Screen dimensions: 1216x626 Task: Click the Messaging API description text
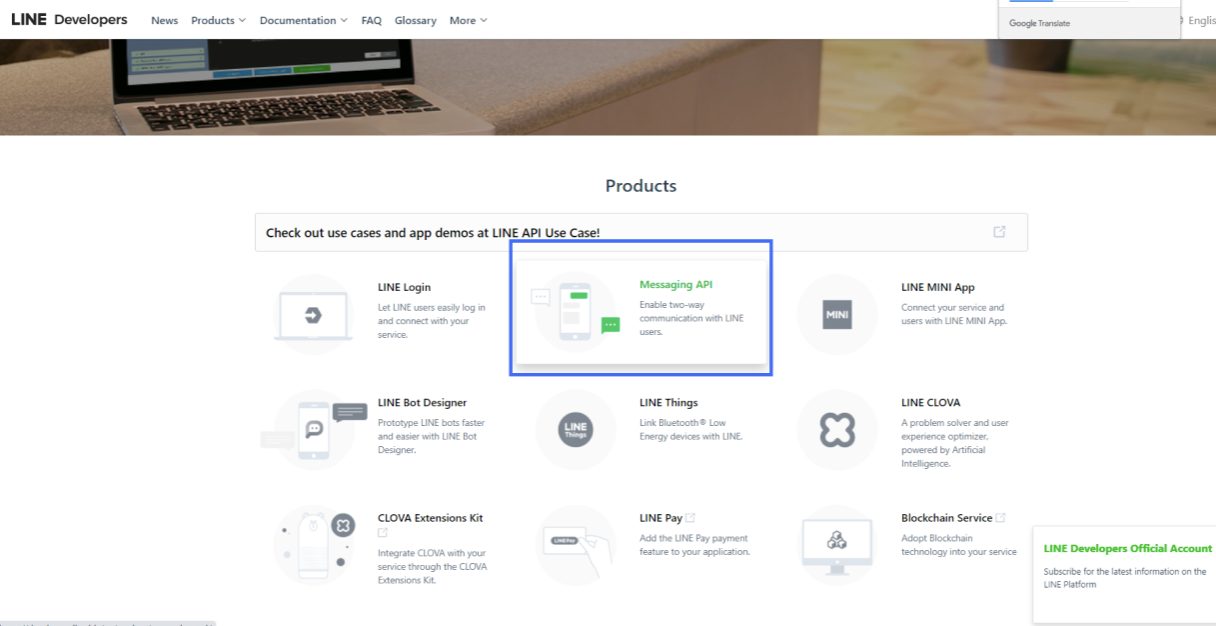692,318
